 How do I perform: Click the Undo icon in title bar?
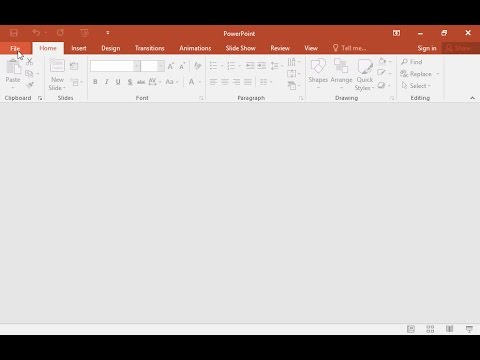pos(36,33)
